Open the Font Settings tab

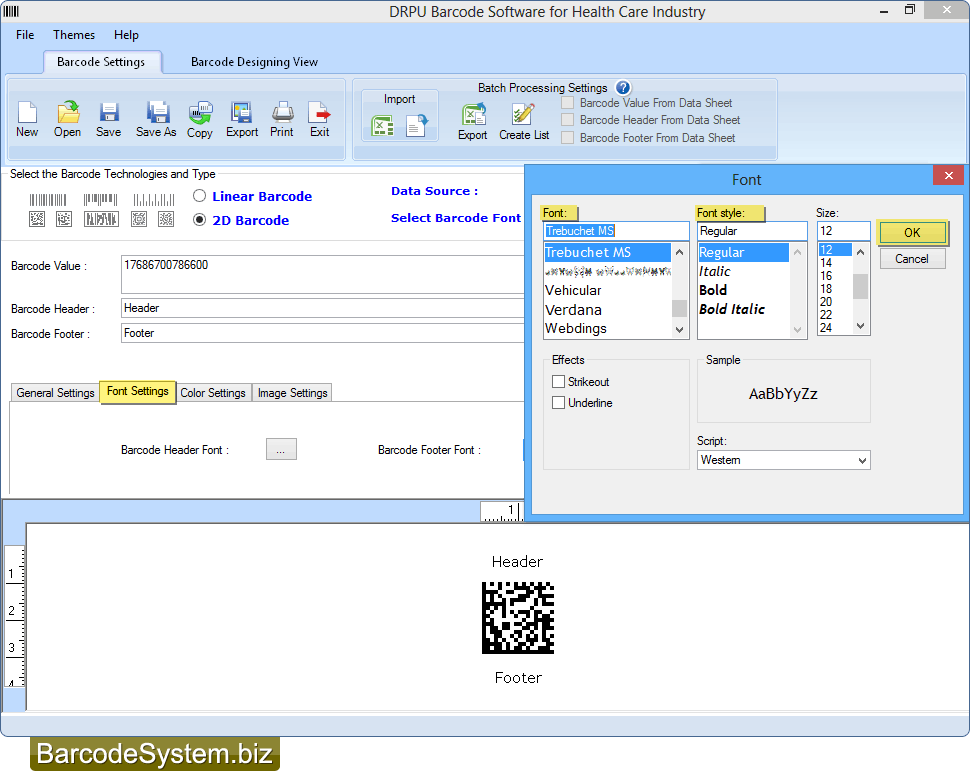[138, 392]
